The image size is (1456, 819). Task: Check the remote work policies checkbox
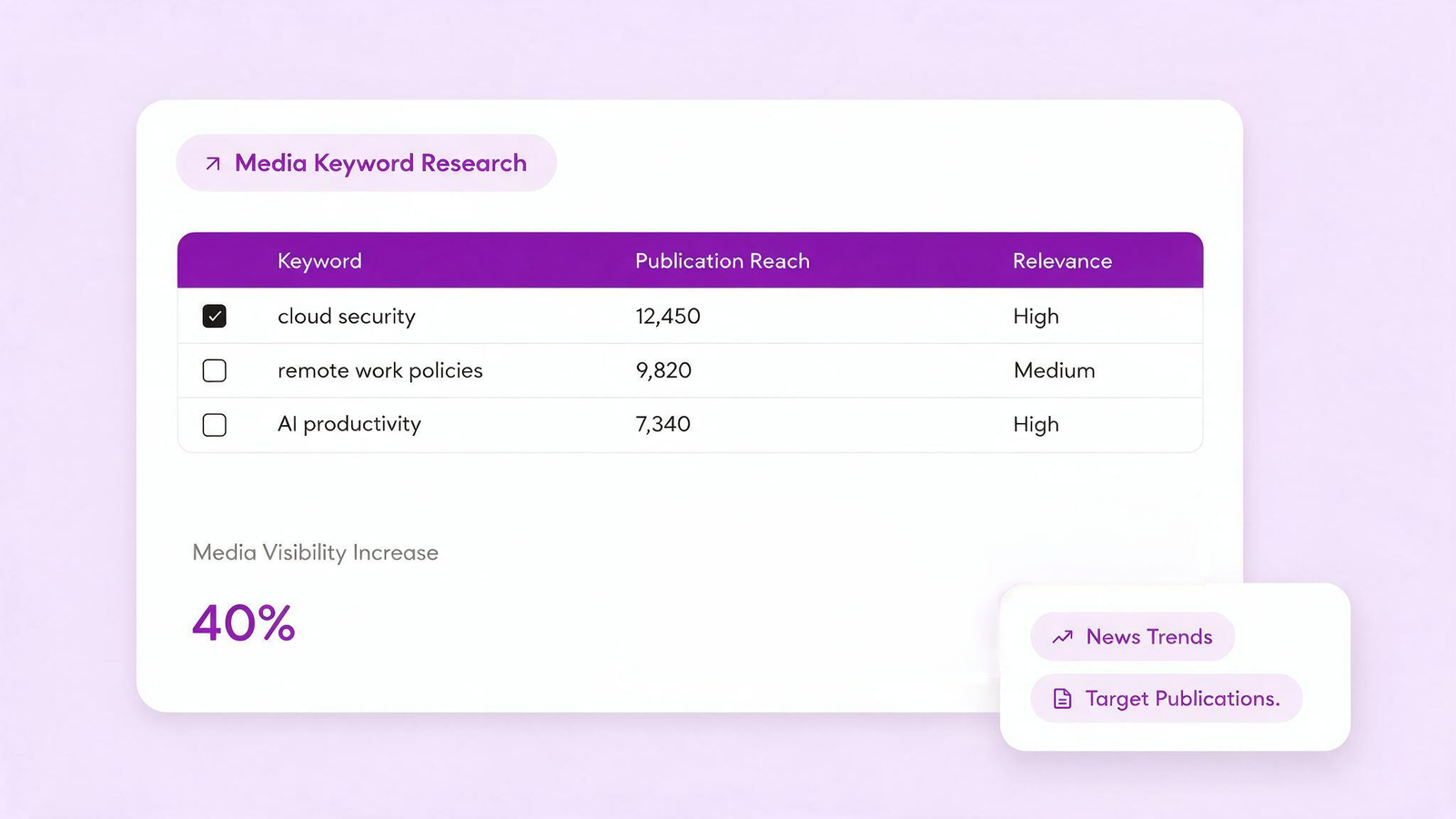[215, 370]
